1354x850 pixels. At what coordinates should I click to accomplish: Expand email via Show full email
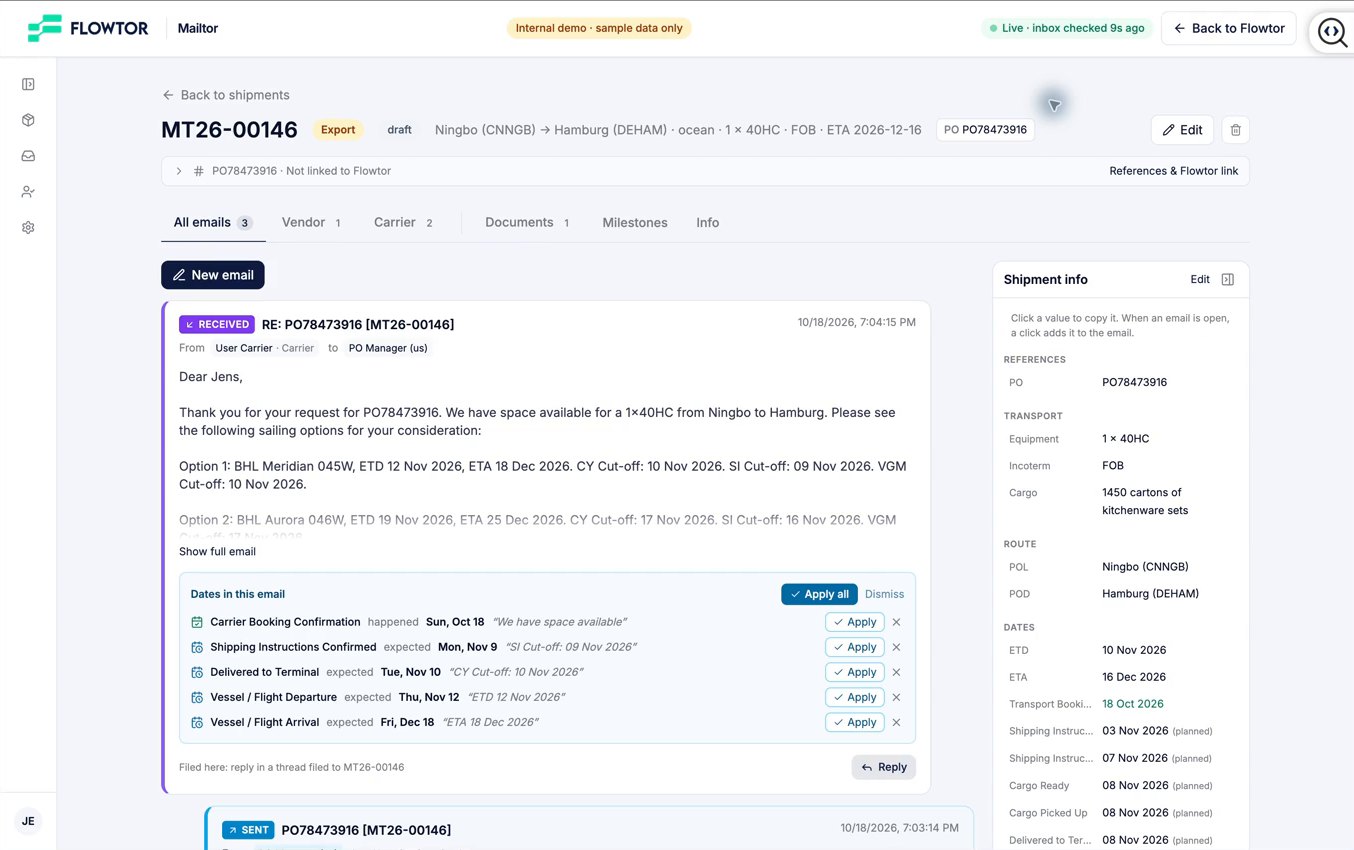click(x=217, y=552)
